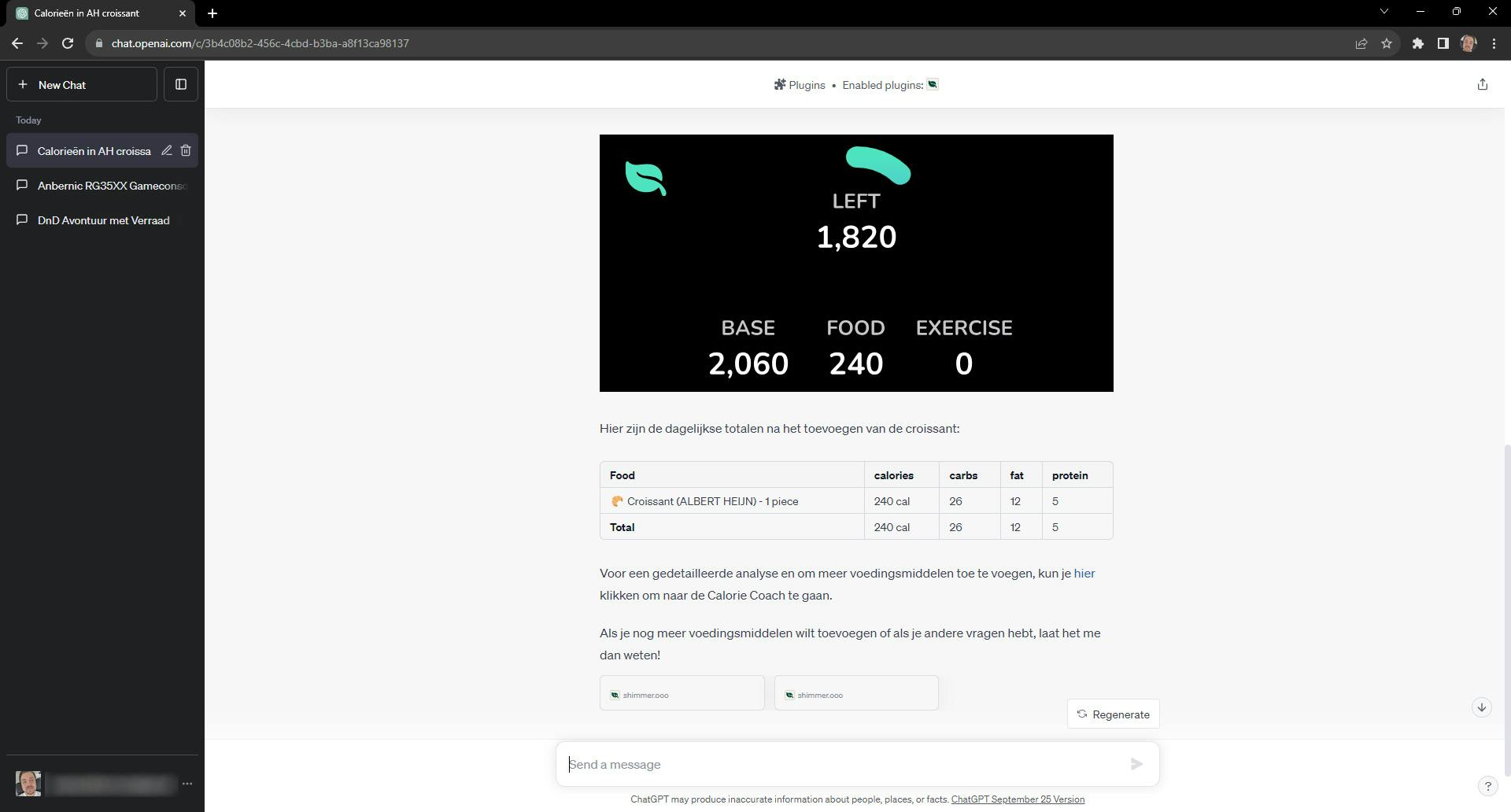This screenshot has height=812, width=1511.
Task: Open the Chrome three-dot menu
Action: point(1494,43)
